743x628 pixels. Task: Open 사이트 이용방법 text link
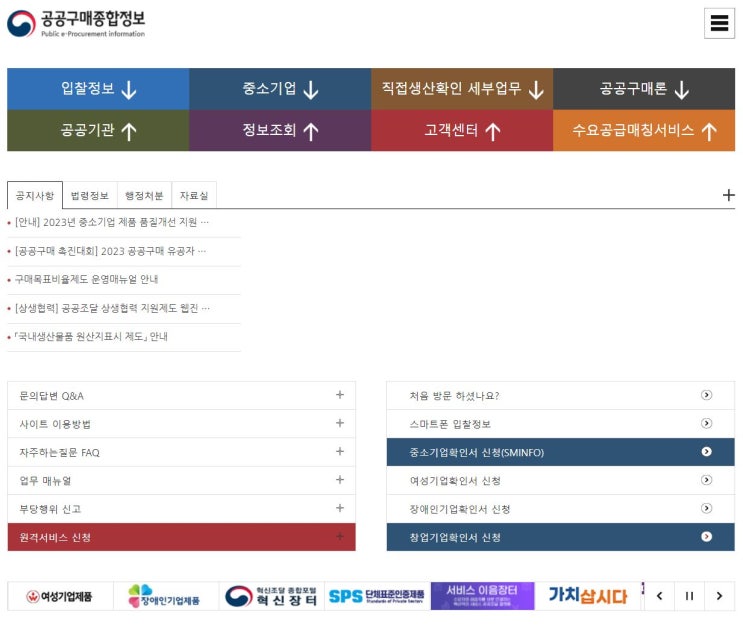point(54,424)
